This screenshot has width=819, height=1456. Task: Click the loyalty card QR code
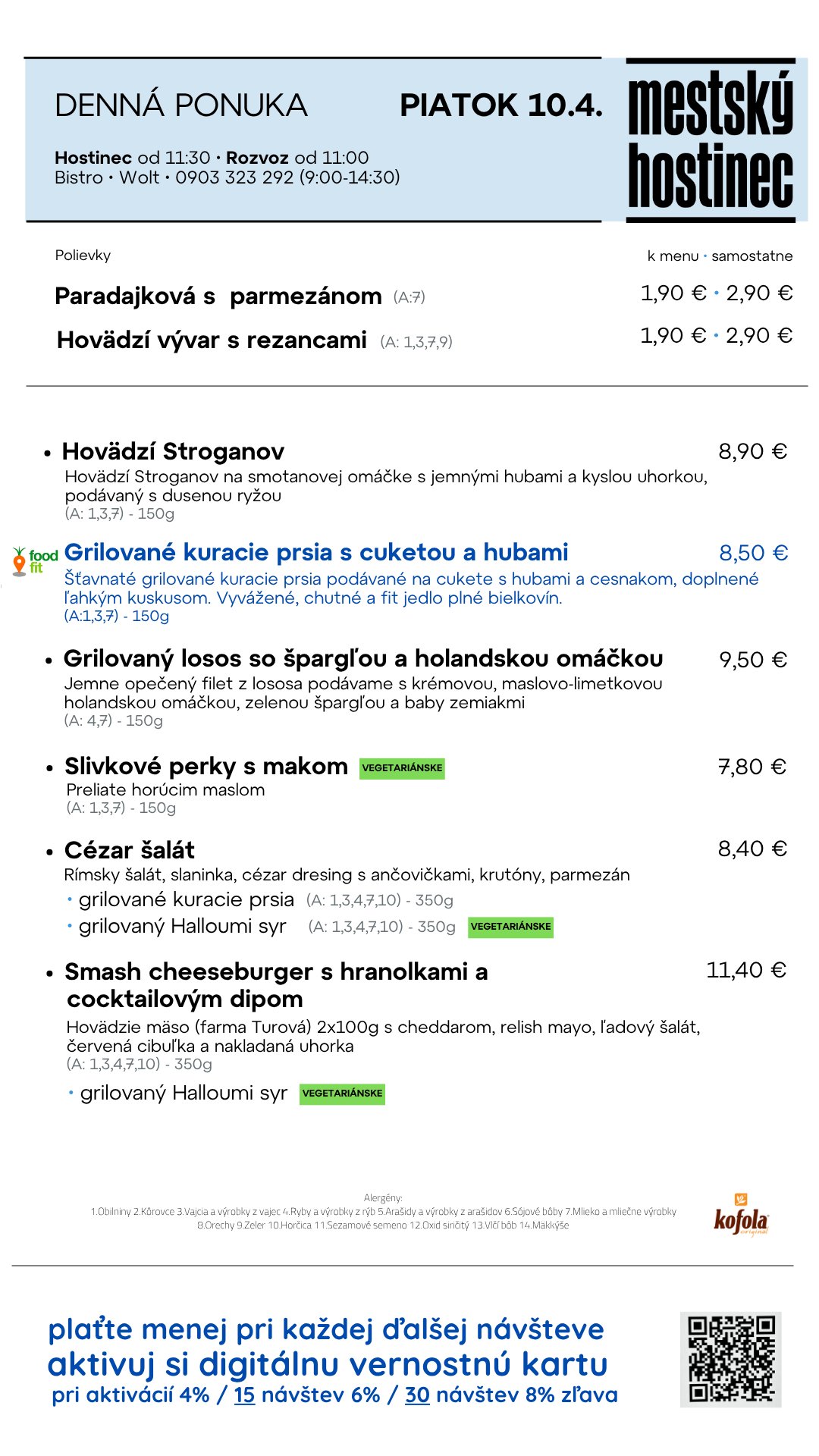[x=731, y=1359]
